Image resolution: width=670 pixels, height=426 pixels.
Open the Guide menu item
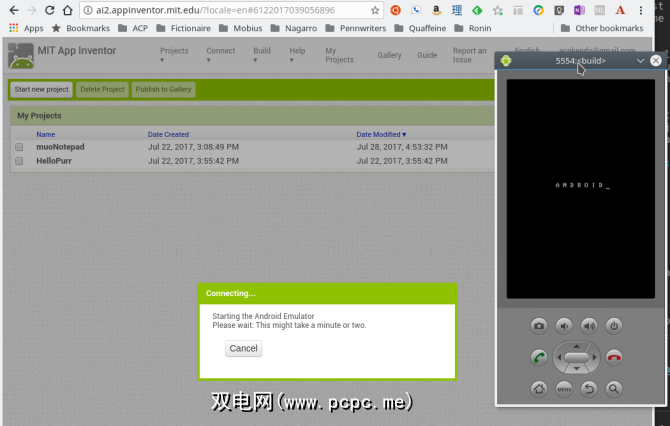pos(427,55)
